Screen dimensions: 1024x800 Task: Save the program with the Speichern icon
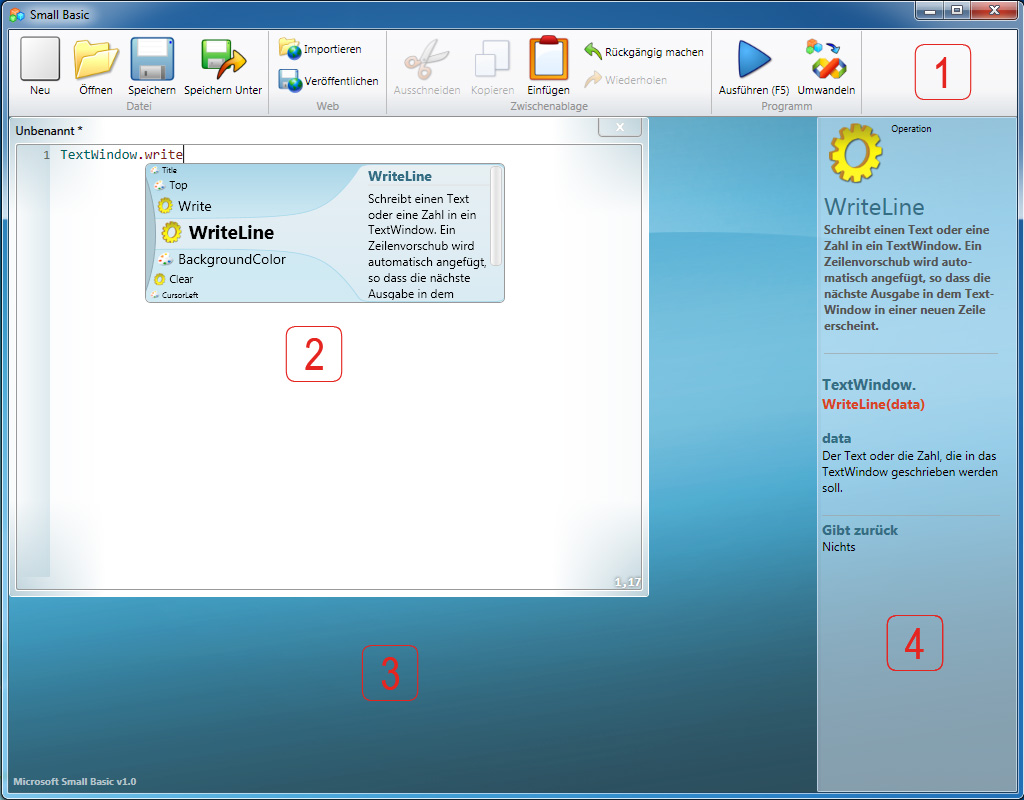(x=152, y=60)
